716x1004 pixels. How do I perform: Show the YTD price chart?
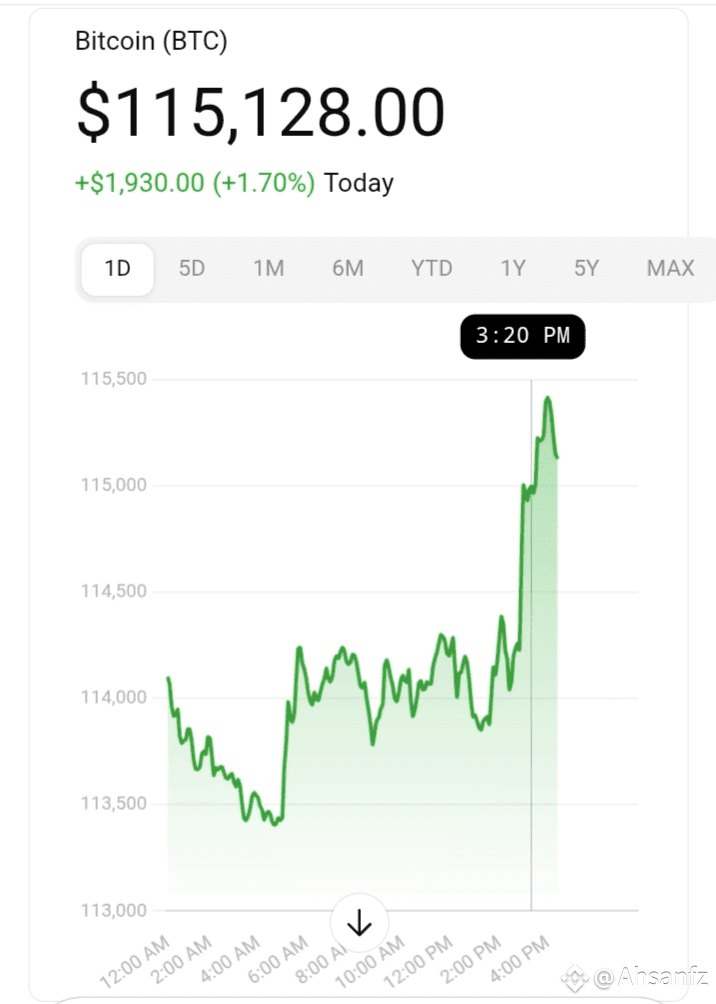(x=431, y=268)
